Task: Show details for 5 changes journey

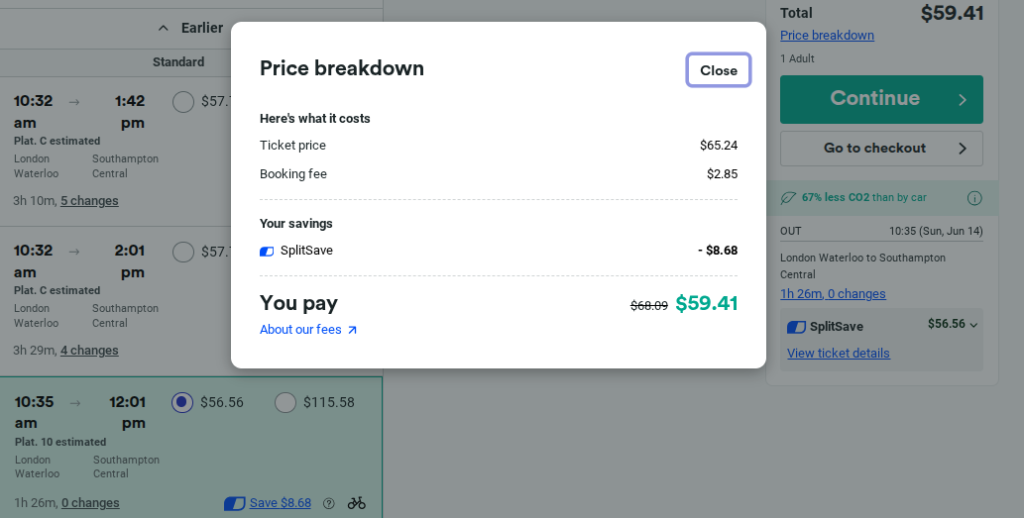Action: pyautogui.click(x=89, y=201)
